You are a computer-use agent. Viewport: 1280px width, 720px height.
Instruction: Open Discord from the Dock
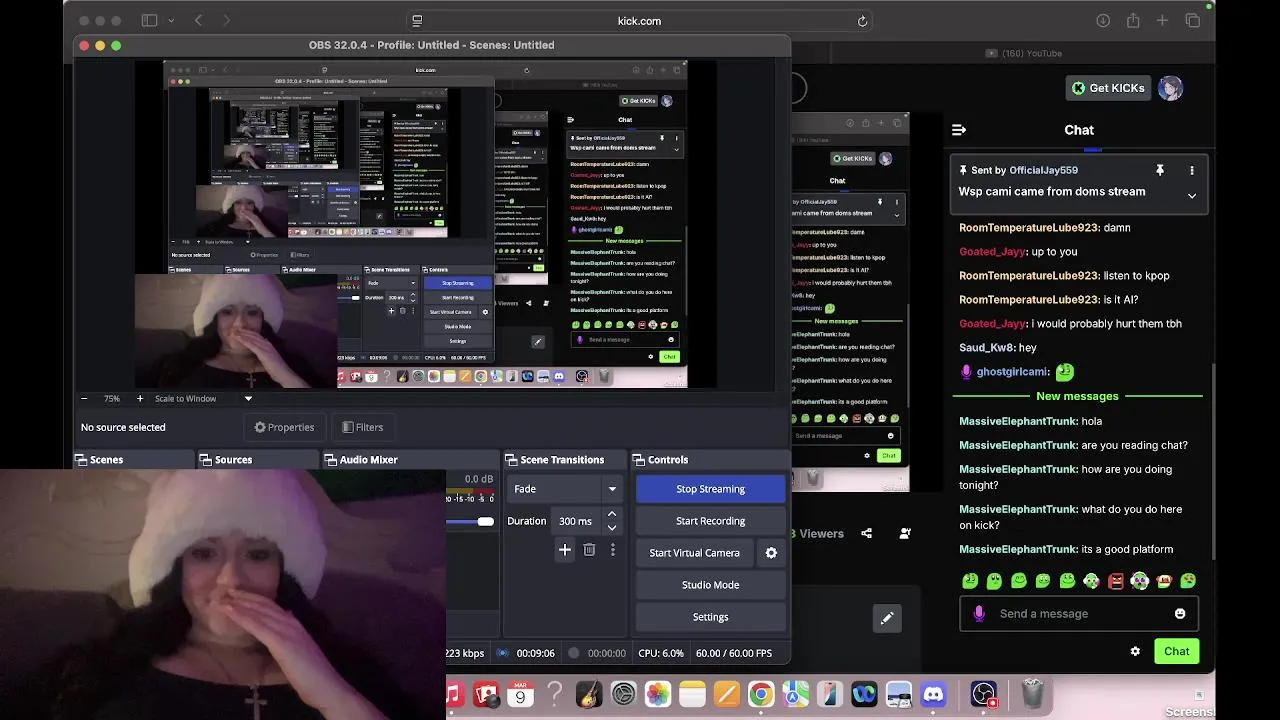coord(933,694)
